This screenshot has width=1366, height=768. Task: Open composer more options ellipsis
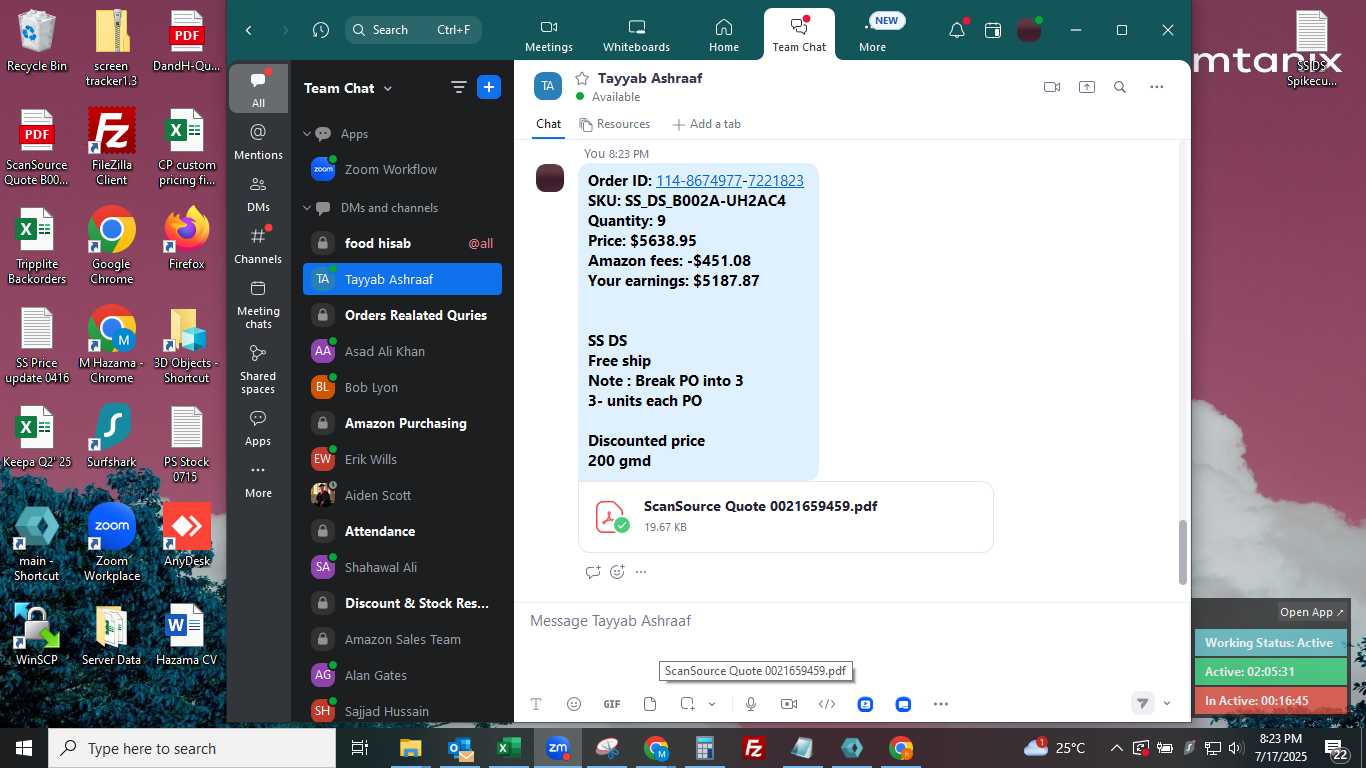(x=941, y=704)
